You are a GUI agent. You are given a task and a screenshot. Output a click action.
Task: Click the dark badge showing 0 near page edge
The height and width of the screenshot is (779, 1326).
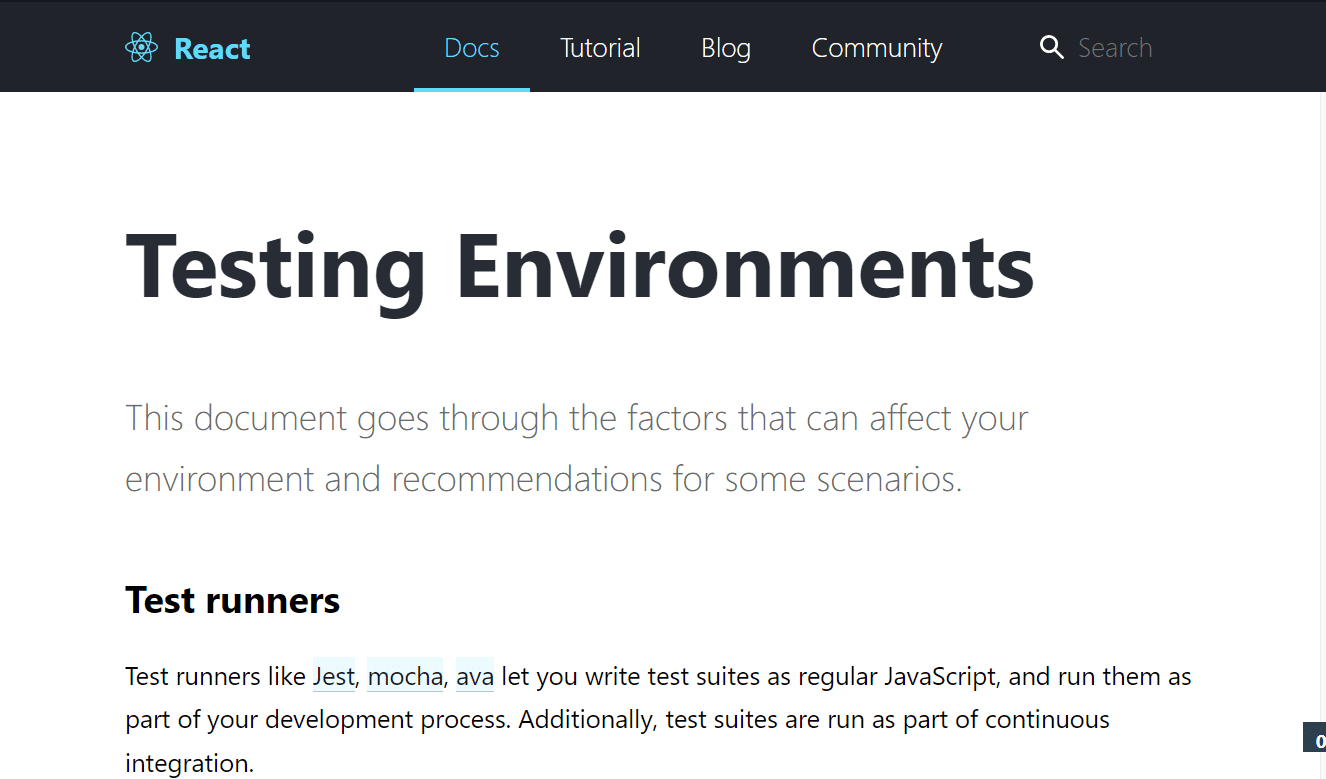[1315, 736]
